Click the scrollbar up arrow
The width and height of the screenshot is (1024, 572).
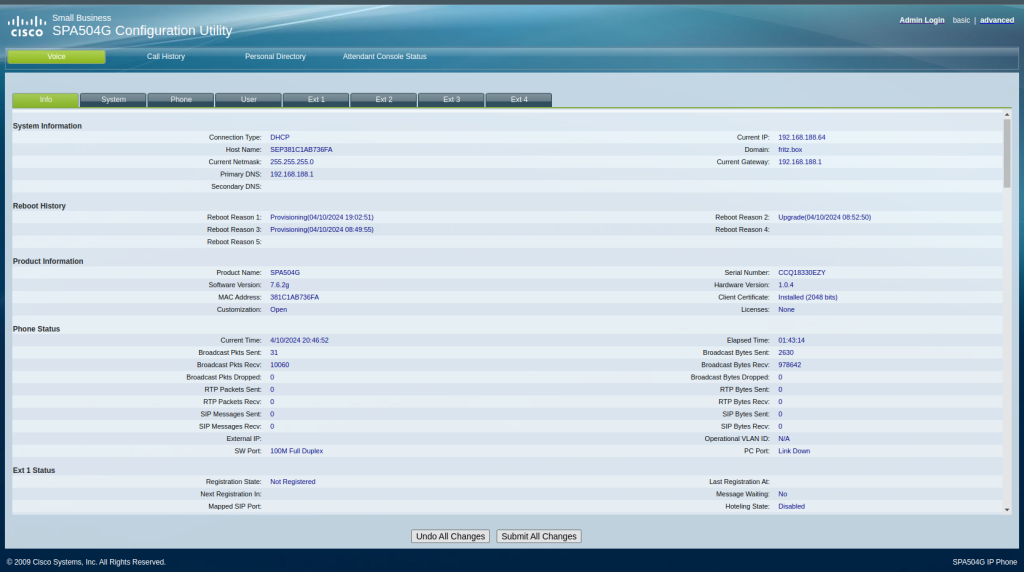coord(1007,115)
